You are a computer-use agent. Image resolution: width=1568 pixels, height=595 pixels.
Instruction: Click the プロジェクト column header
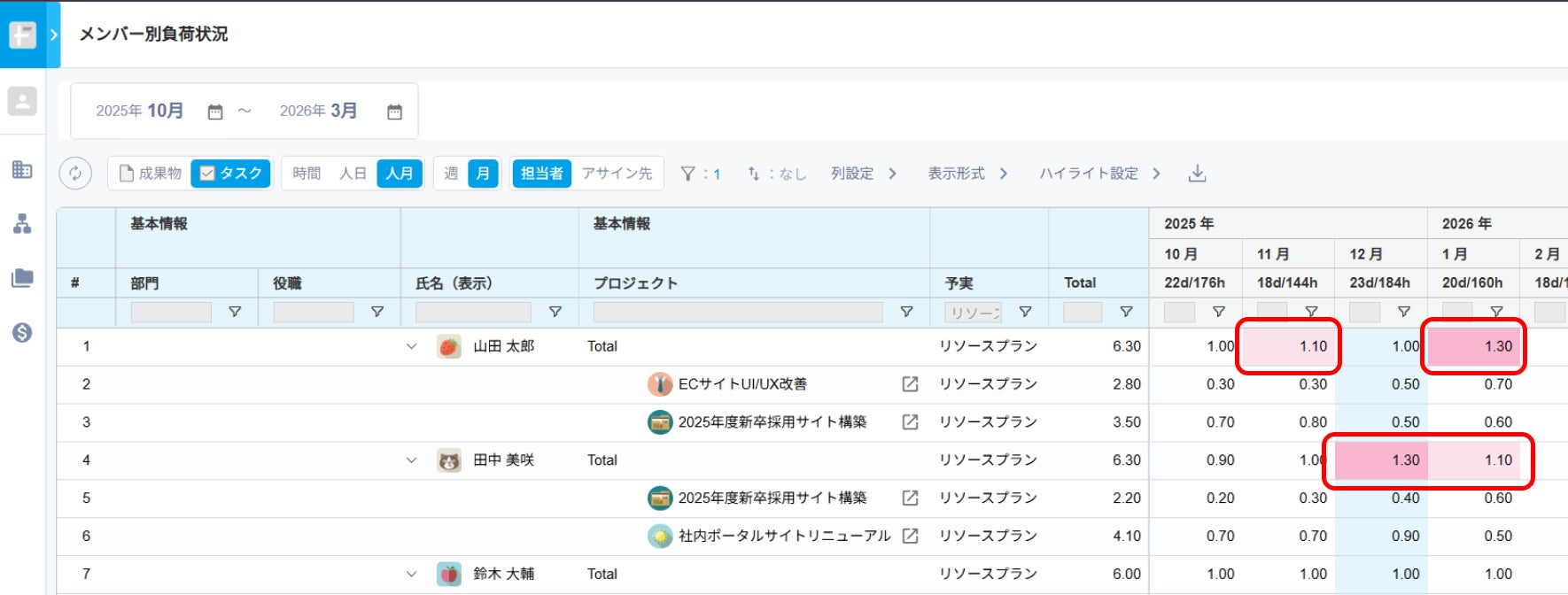(635, 283)
